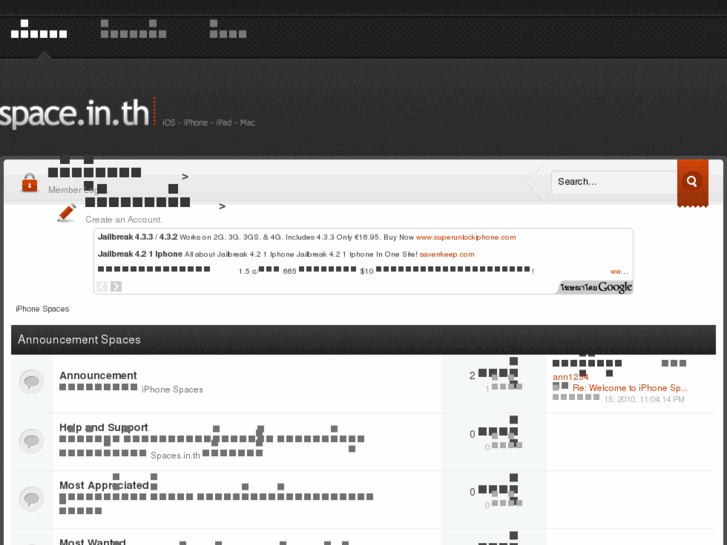Open the Most Appreciated board
The width and height of the screenshot is (727, 545).
point(104,485)
